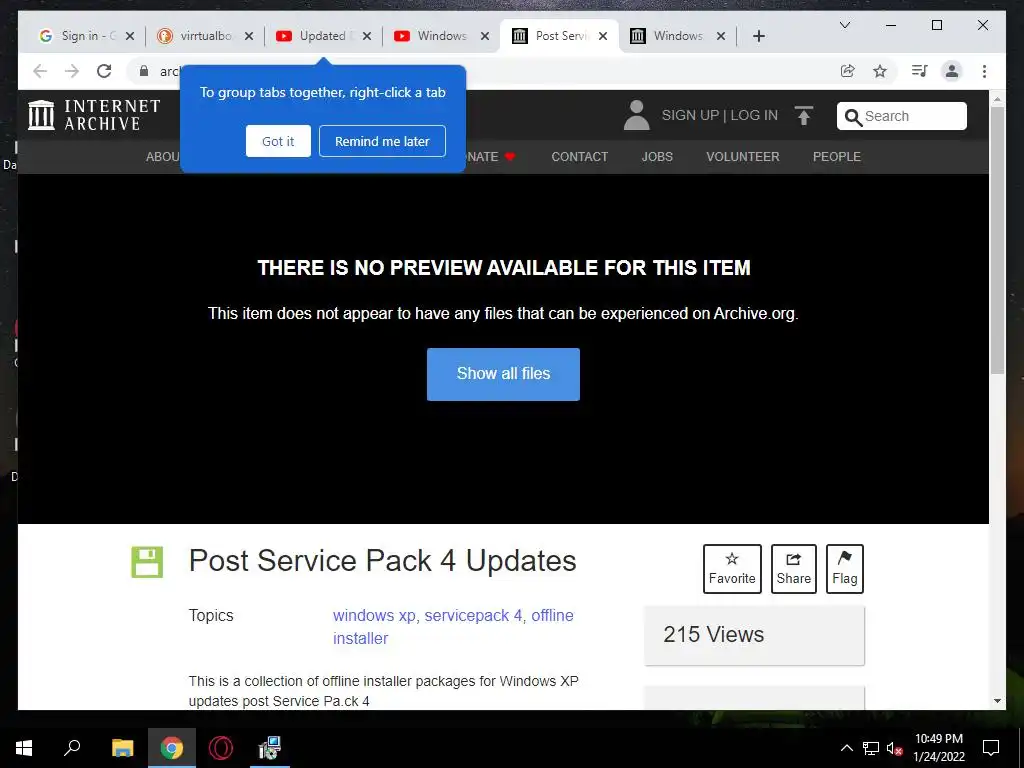The width and height of the screenshot is (1024, 768).
Task: Bookmark this page with the star icon
Action: [x=880, y=71]
